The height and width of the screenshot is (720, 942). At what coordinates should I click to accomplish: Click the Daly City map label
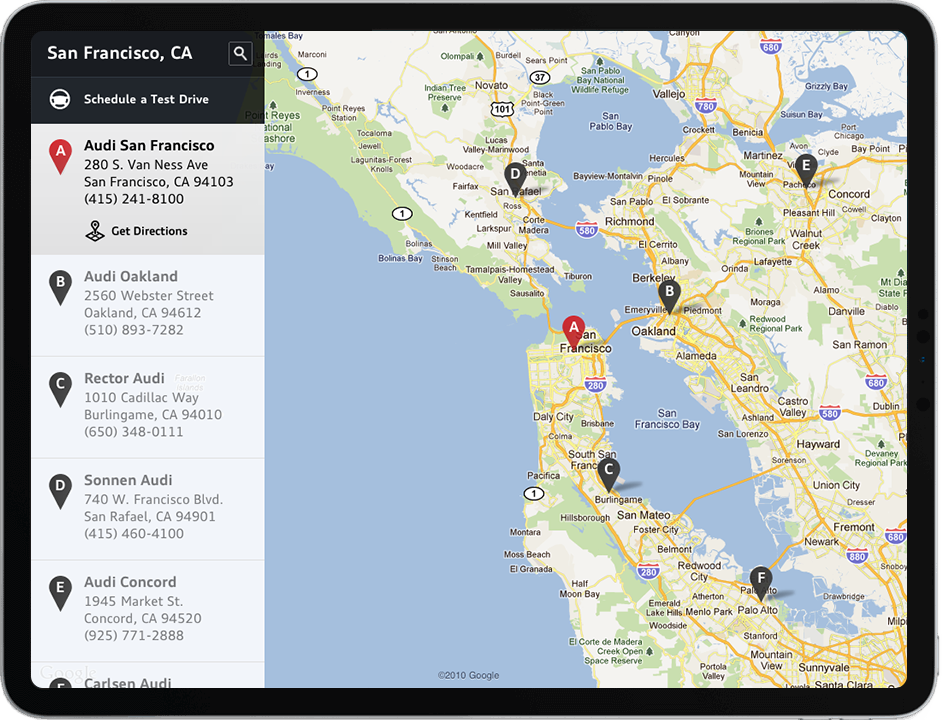(553, 416)
